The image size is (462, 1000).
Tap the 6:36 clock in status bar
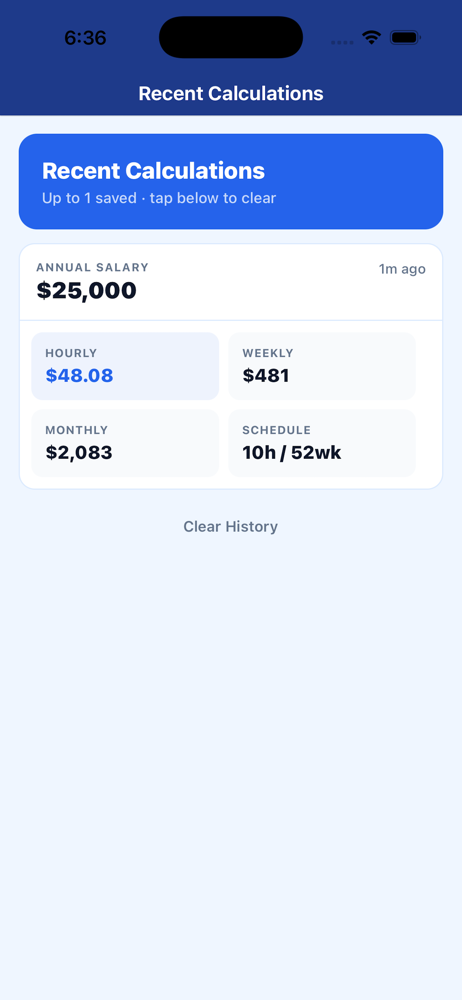[x=85, y=38]
